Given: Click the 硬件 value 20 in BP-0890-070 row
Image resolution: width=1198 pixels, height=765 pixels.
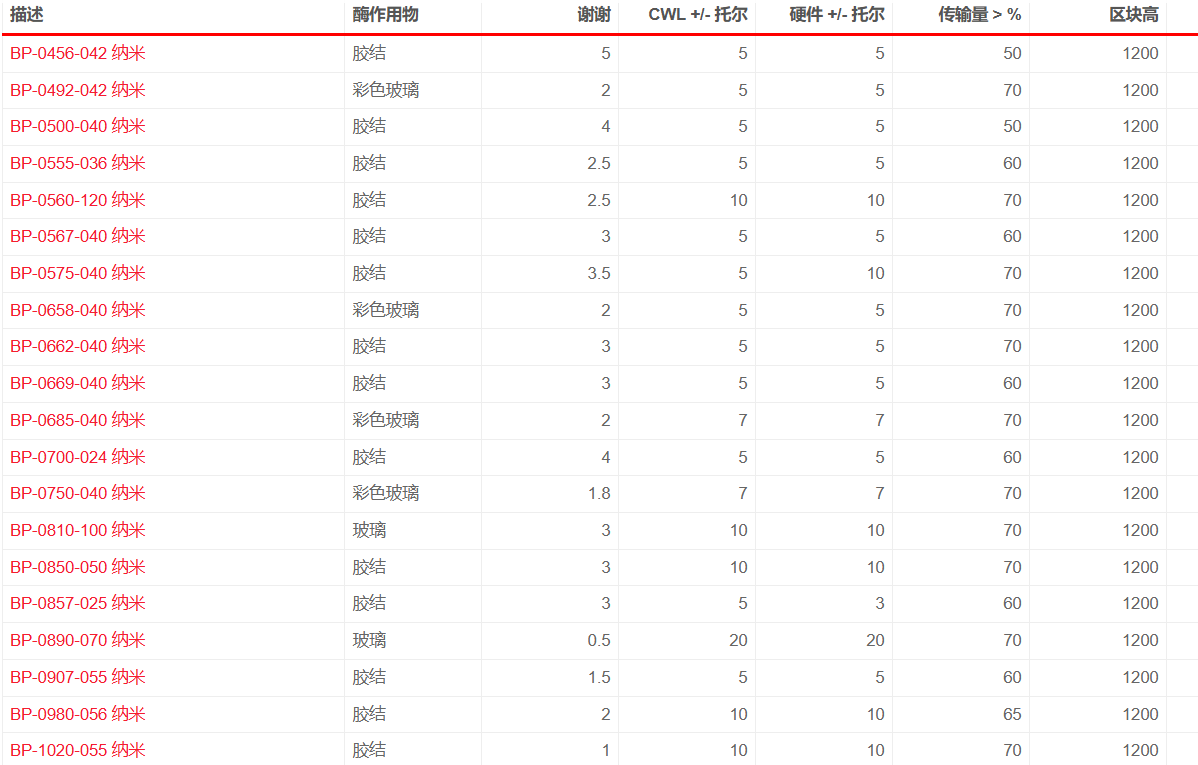Looking at the screenshot, I should [876, 640].
